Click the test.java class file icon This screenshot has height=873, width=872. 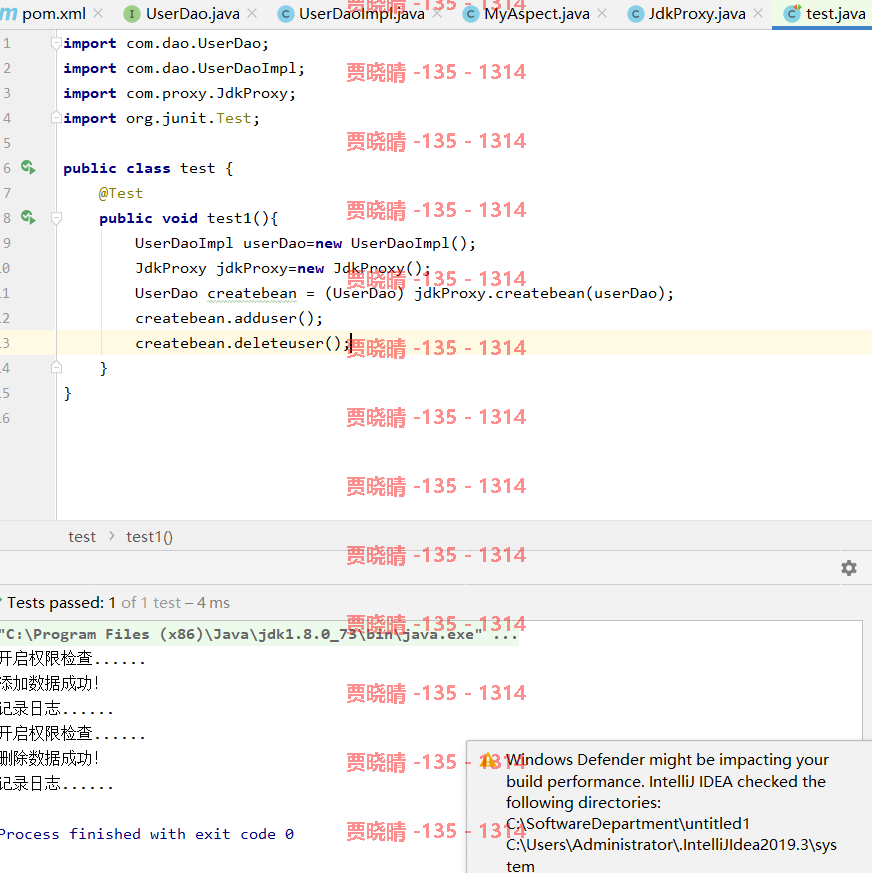(792, 13)
